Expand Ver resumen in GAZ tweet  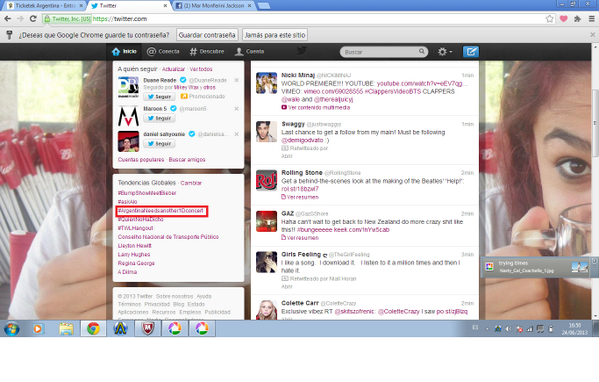[x=300, y=238]
